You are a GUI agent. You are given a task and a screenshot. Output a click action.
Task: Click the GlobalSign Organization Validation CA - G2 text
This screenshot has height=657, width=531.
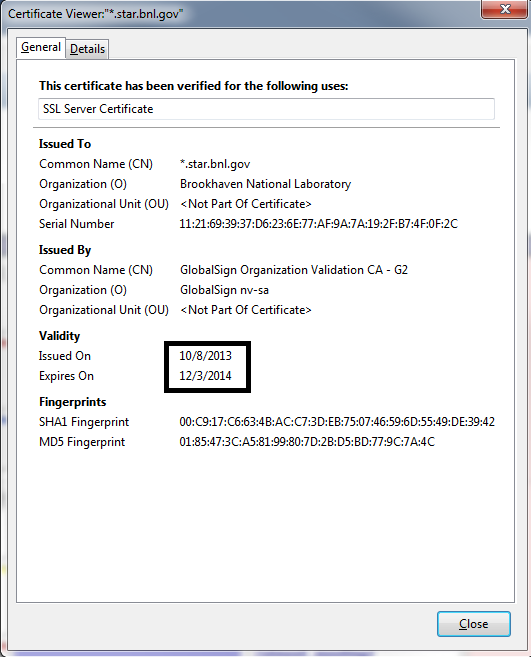(294, 270)
